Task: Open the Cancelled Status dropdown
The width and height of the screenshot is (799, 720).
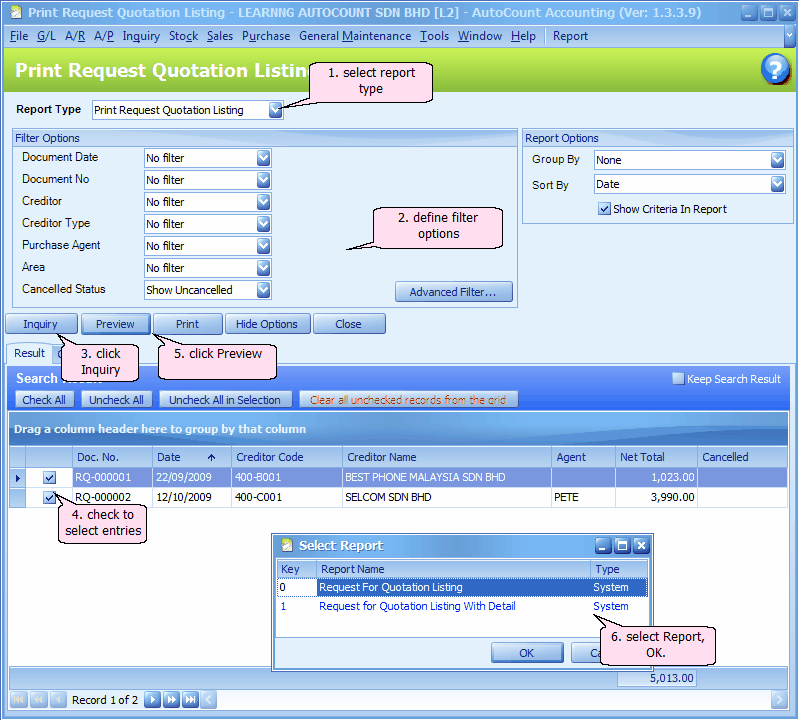Action: [263, 290]
